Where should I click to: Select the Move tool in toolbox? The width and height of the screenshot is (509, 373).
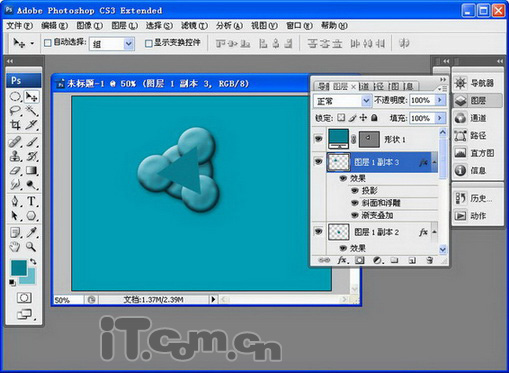32,97
